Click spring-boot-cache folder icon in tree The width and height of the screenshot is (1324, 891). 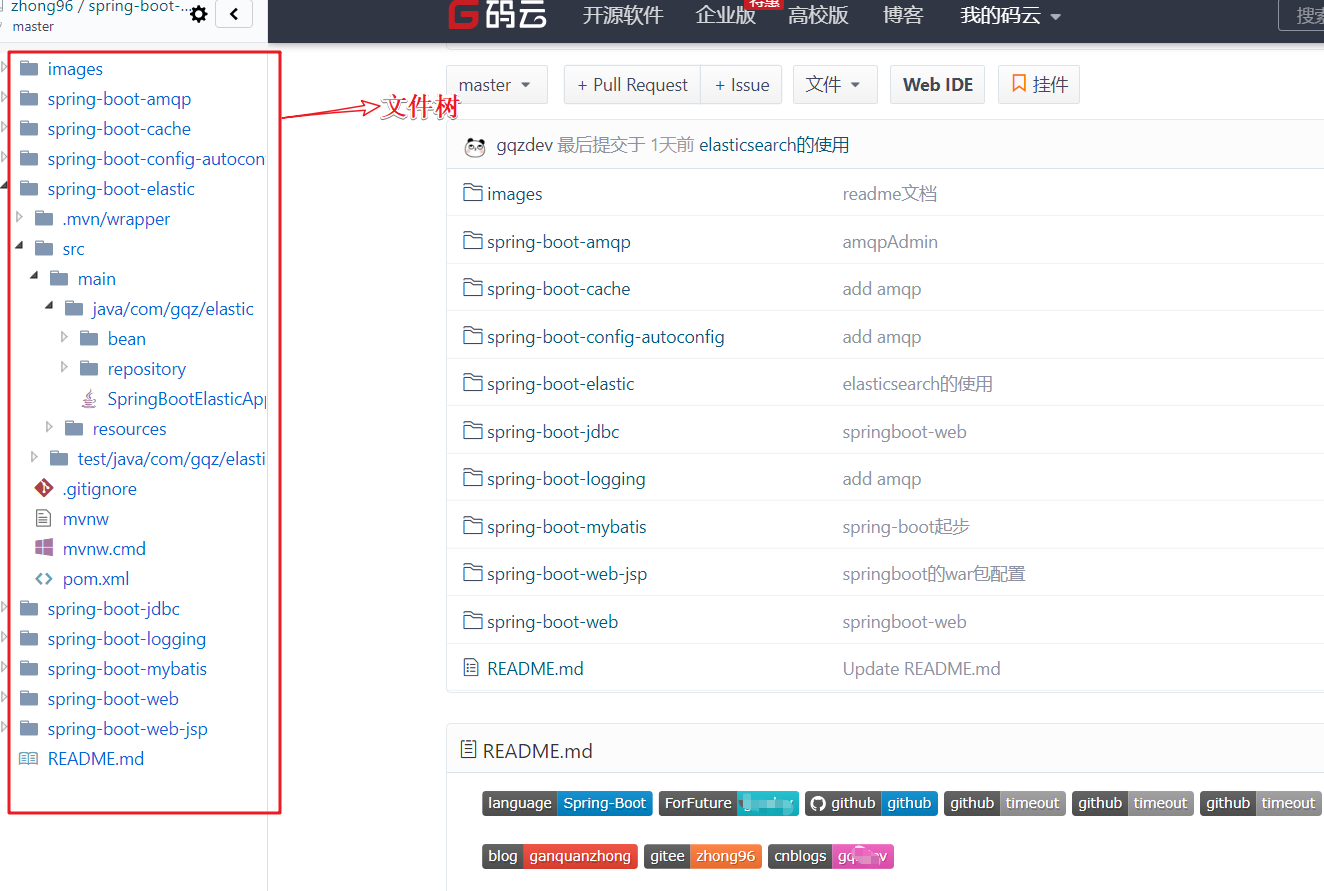pos(29,129)
